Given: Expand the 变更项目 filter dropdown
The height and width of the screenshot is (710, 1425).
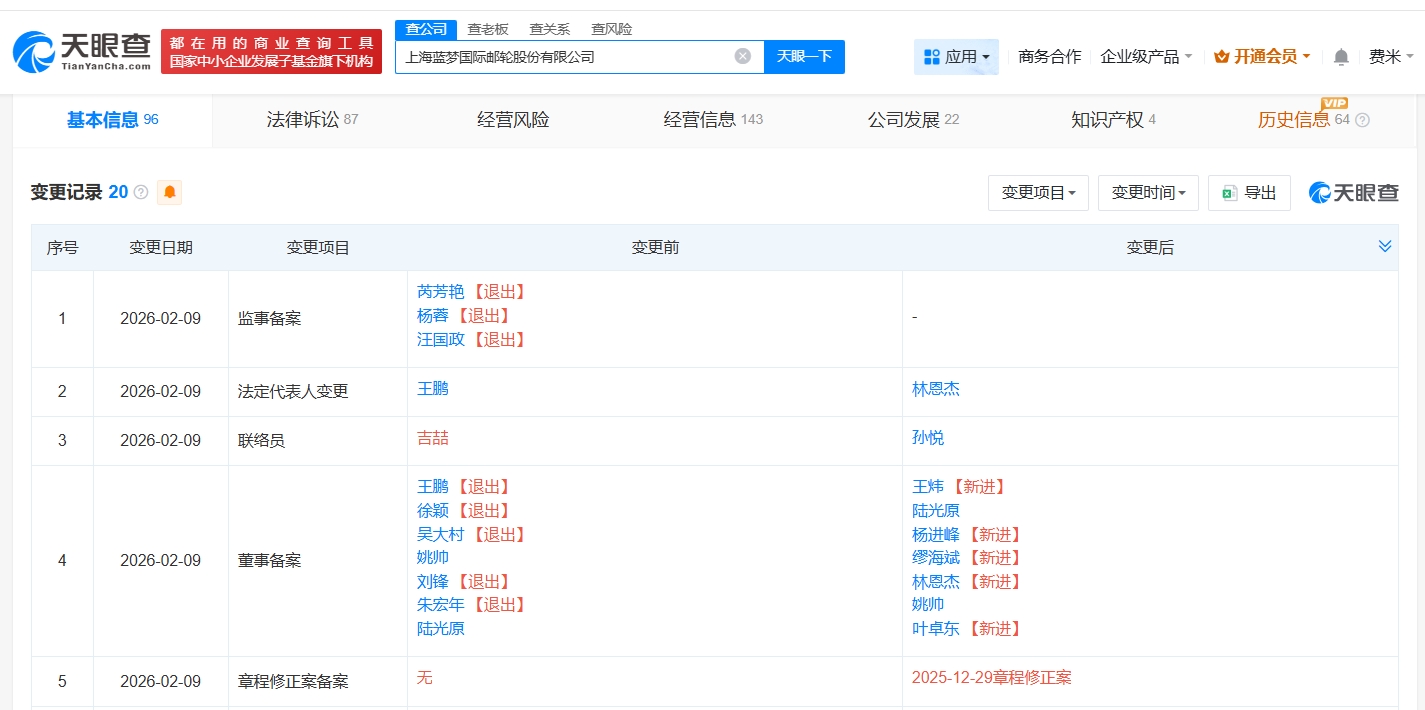Looking at the screenshot, I should pos(1038,193).
